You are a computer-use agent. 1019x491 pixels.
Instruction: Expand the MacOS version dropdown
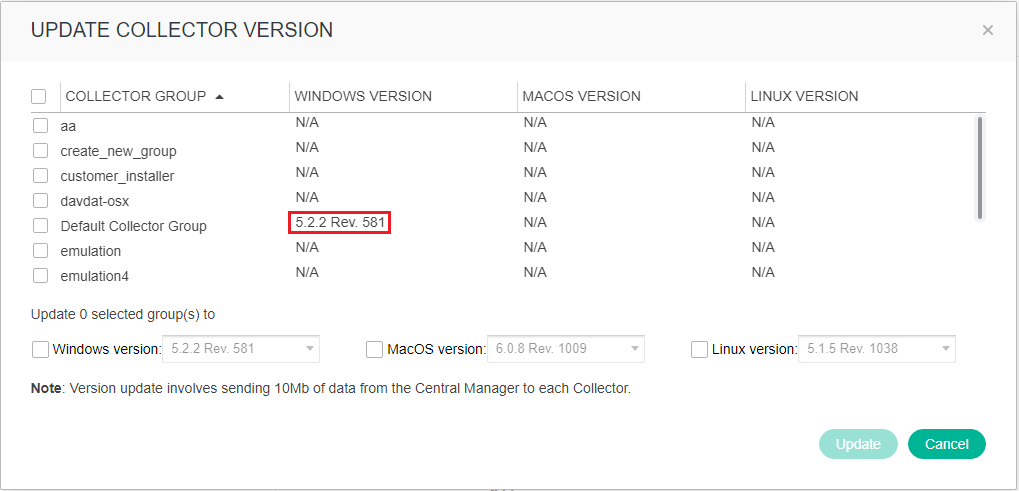(565, 349)
